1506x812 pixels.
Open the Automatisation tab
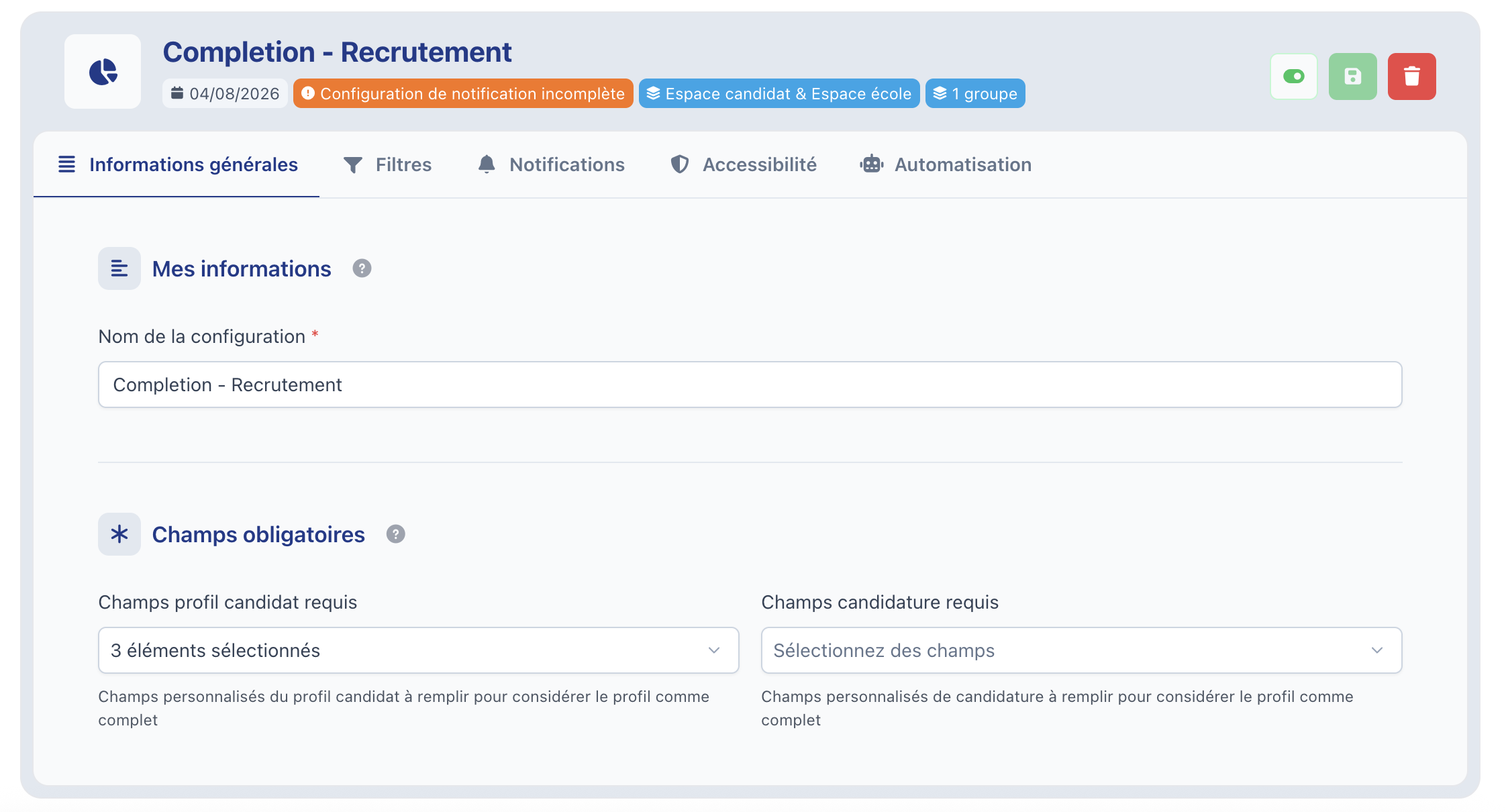[946, 164]
